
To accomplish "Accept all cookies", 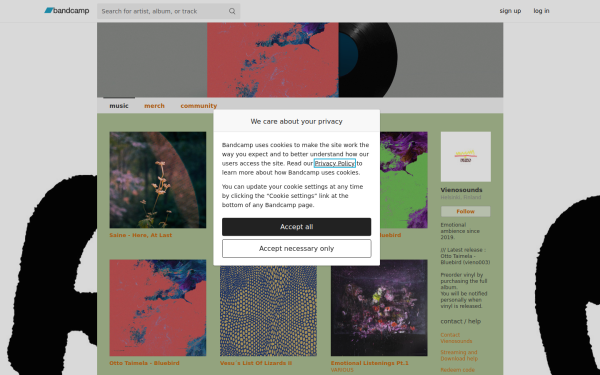I will (297, 227).
